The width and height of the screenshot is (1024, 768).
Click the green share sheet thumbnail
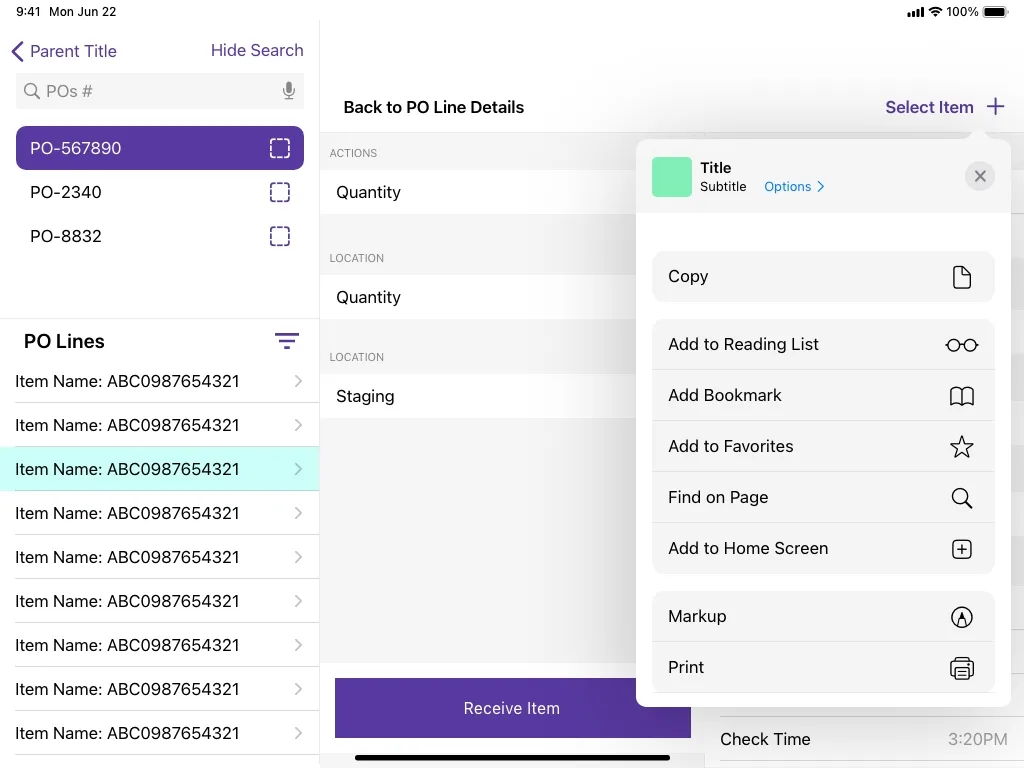[671, 177]
